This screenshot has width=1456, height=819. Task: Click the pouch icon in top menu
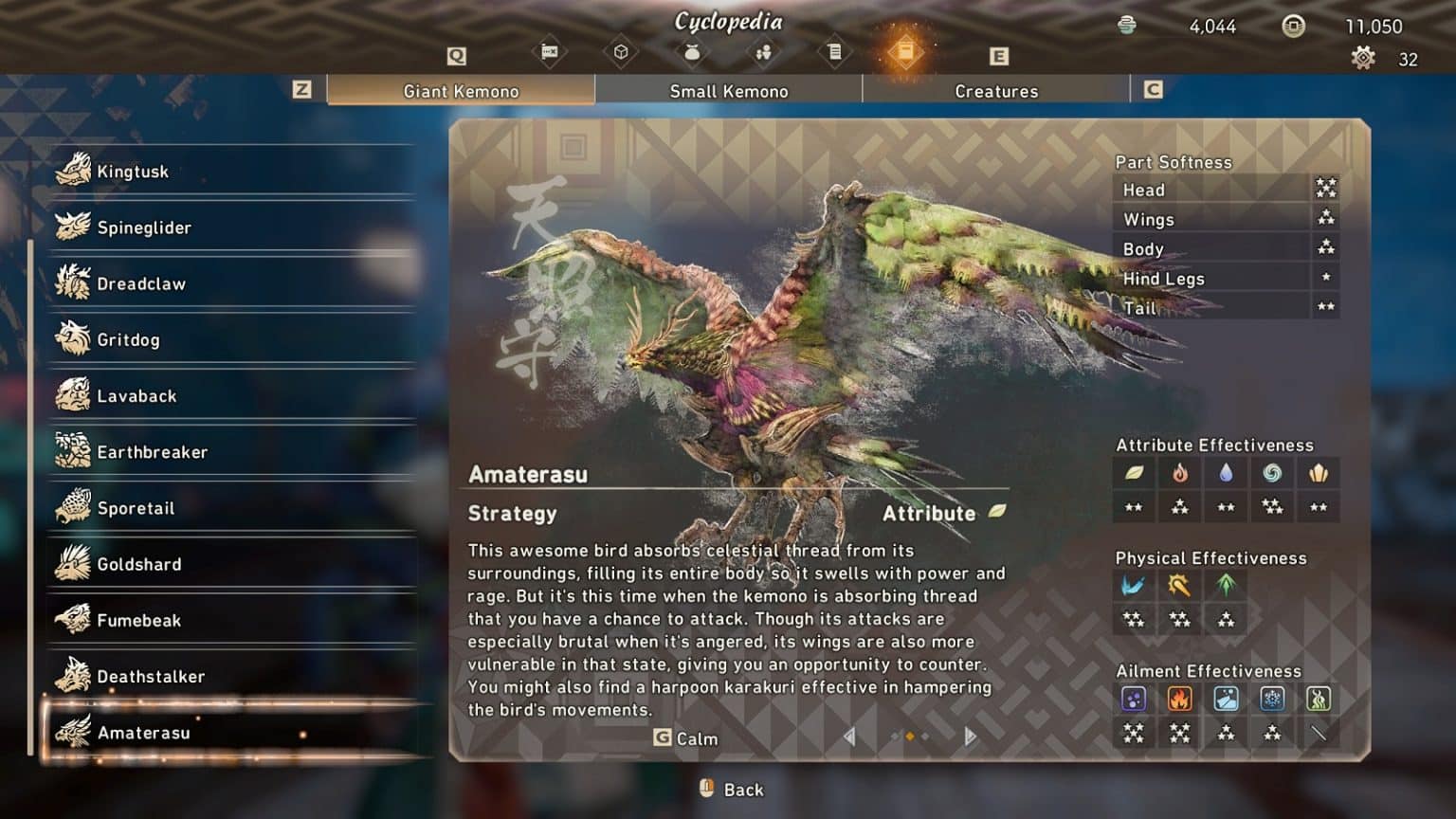point(692,52)
